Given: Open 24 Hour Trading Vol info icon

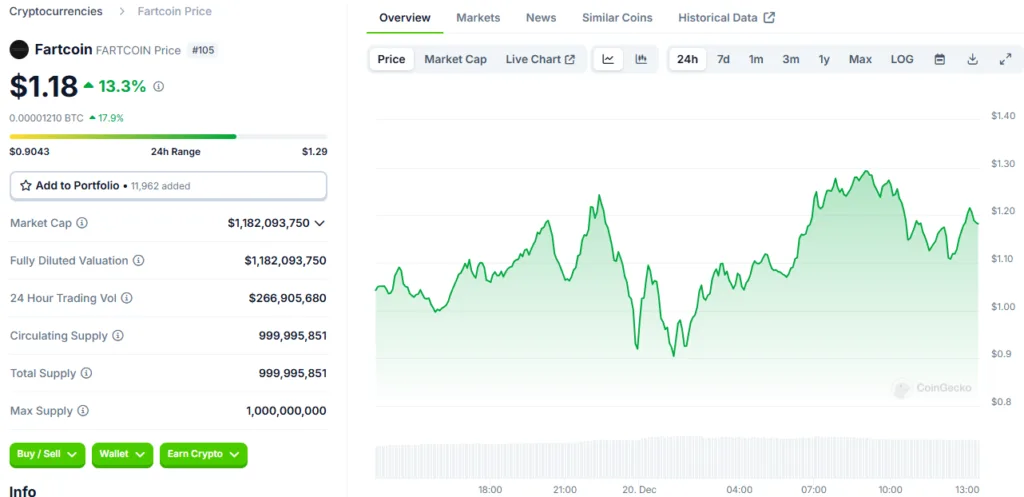Looking at the screenshot, I should 127,298.
